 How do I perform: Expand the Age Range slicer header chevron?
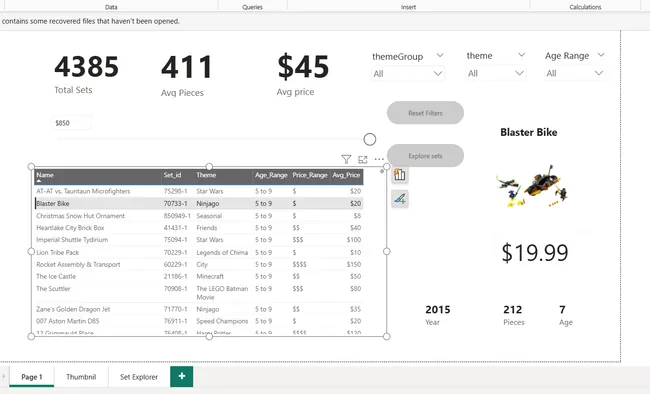tap(601, 55)
